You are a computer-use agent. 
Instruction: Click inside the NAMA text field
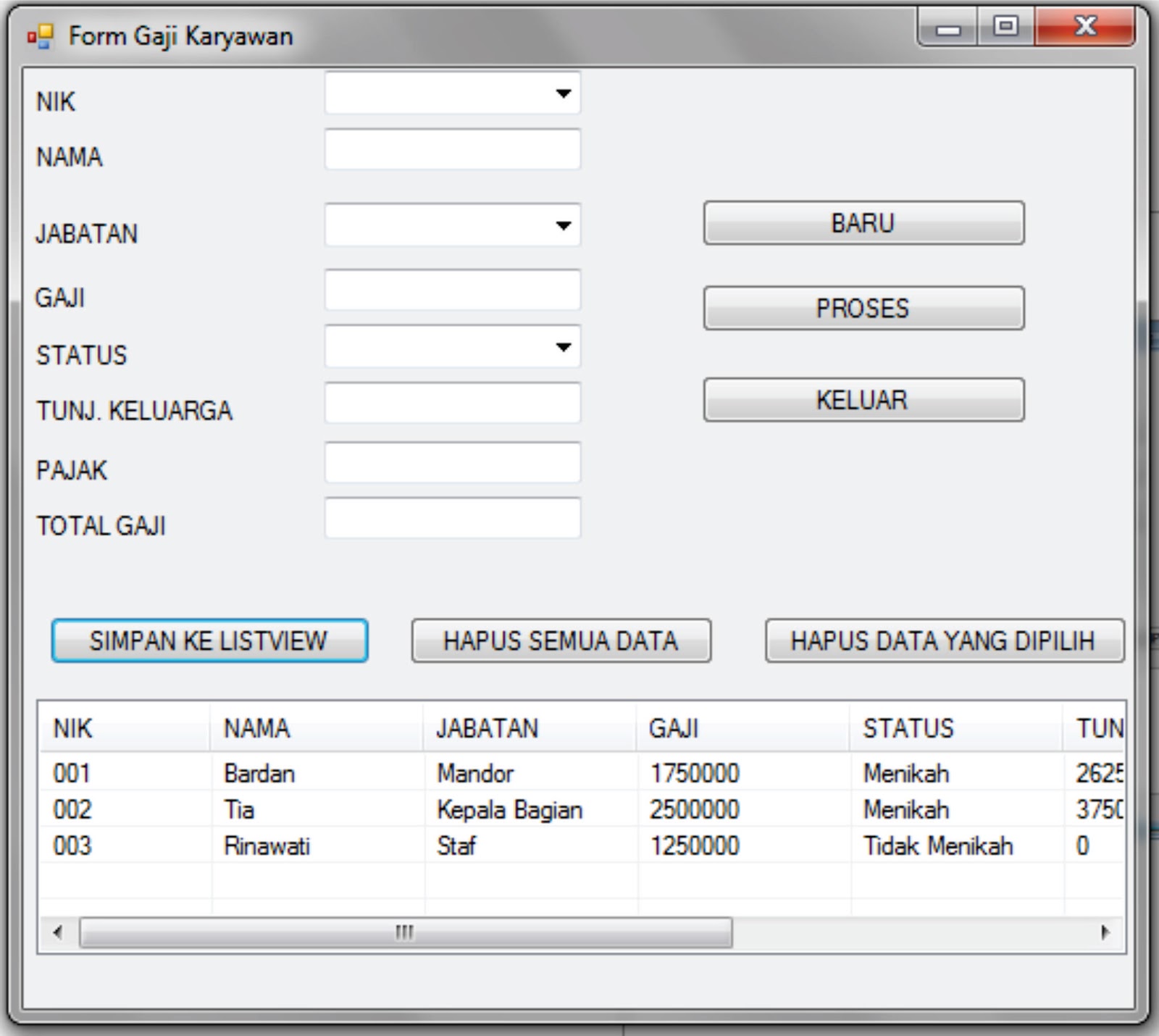[x=453, y=149]
